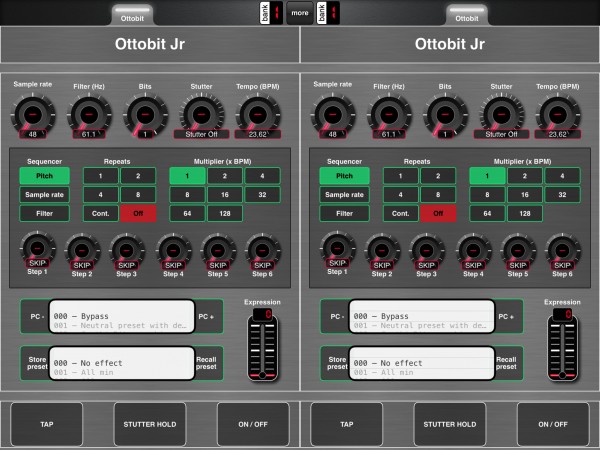Click the Step 1 knob in left panel
The width and height of the screenshot is (600, 450).
38,248
